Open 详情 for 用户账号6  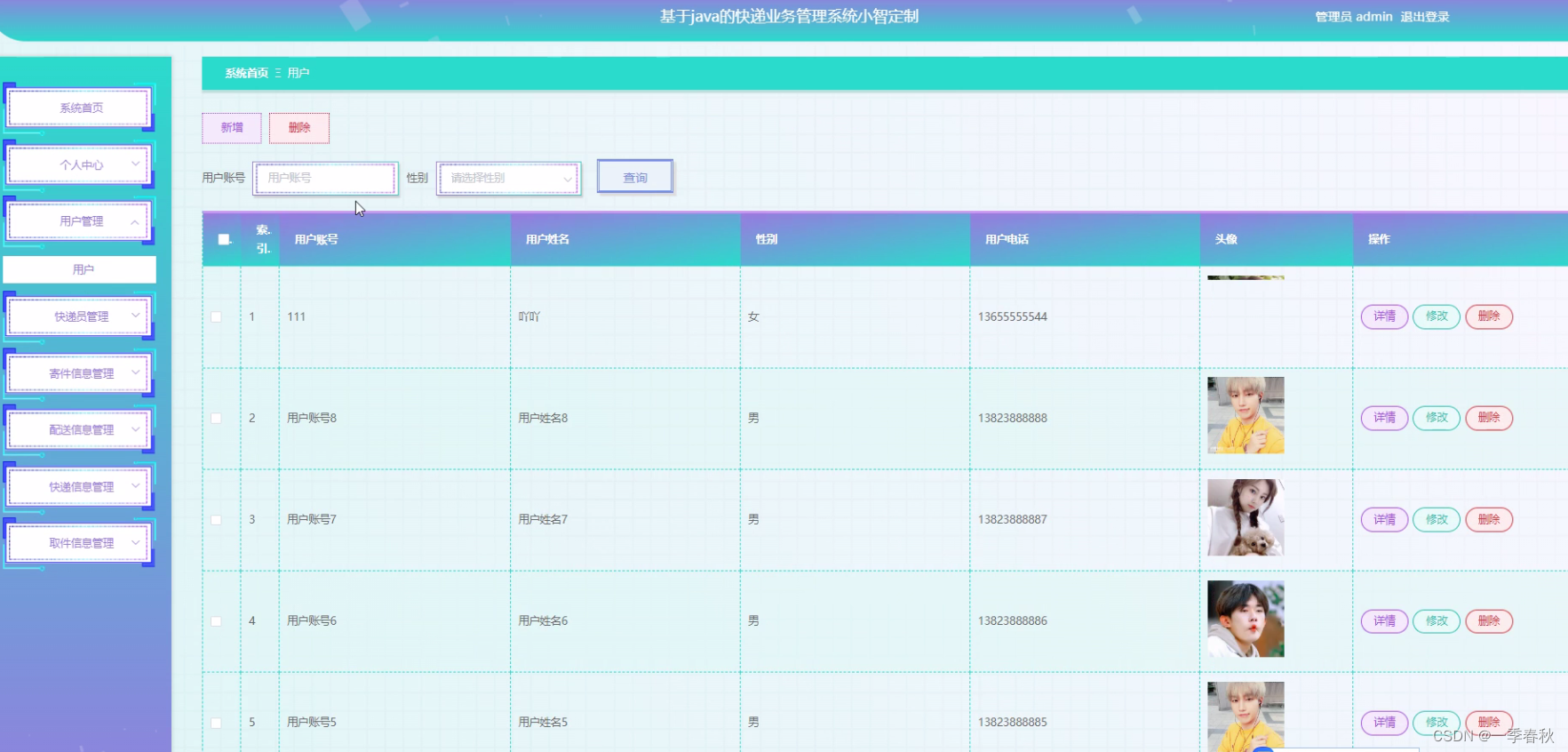click(x=1384, y=620)
